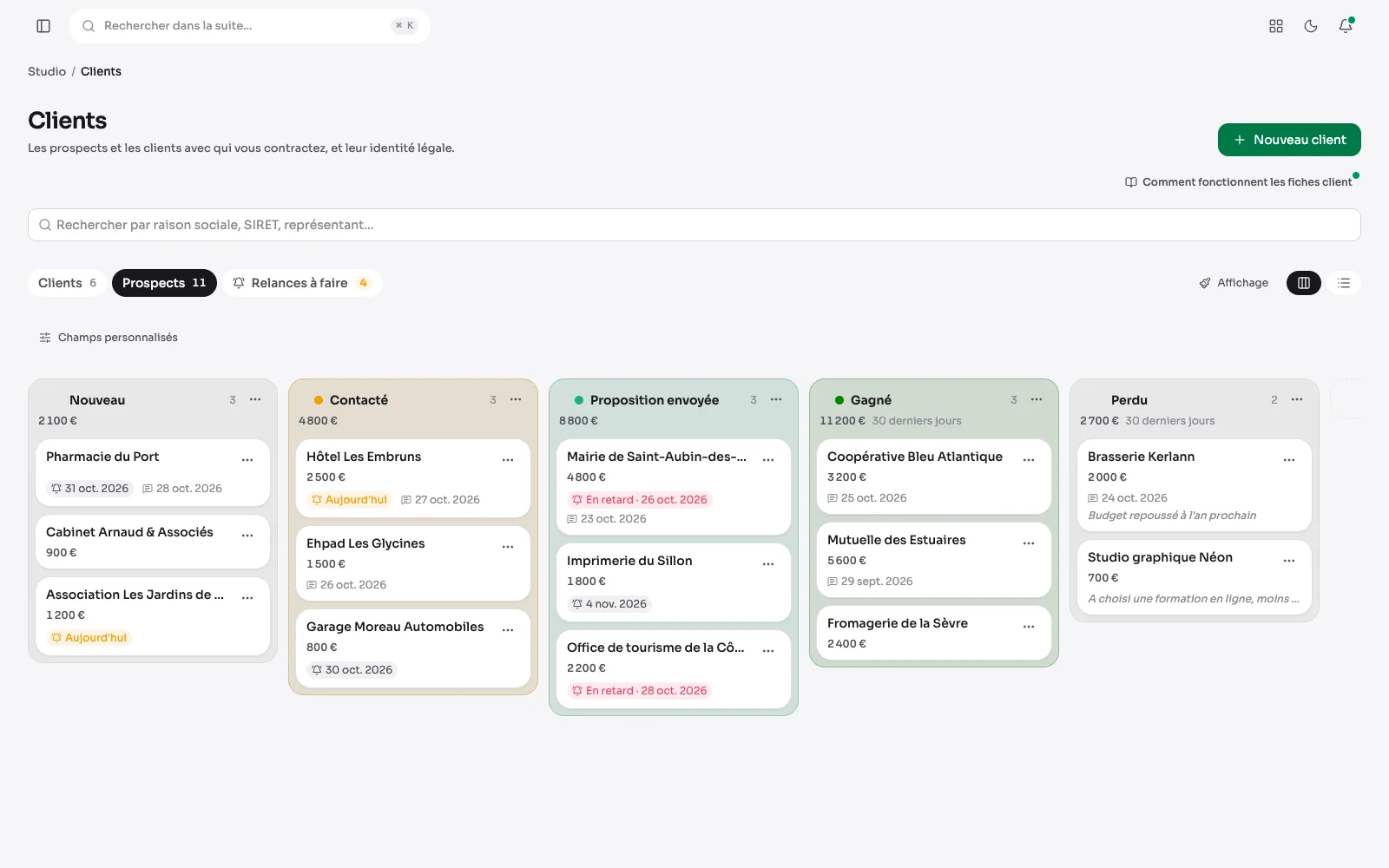Open Contacté column options menu
The image size is (1389, 868).
click(x=516, y=399)
